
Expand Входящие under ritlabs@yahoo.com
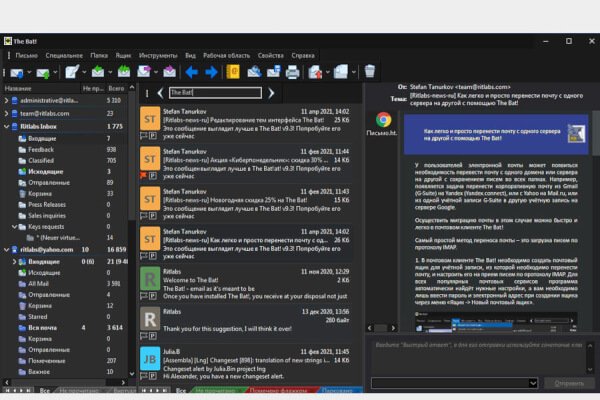click(x=14, y=262)
